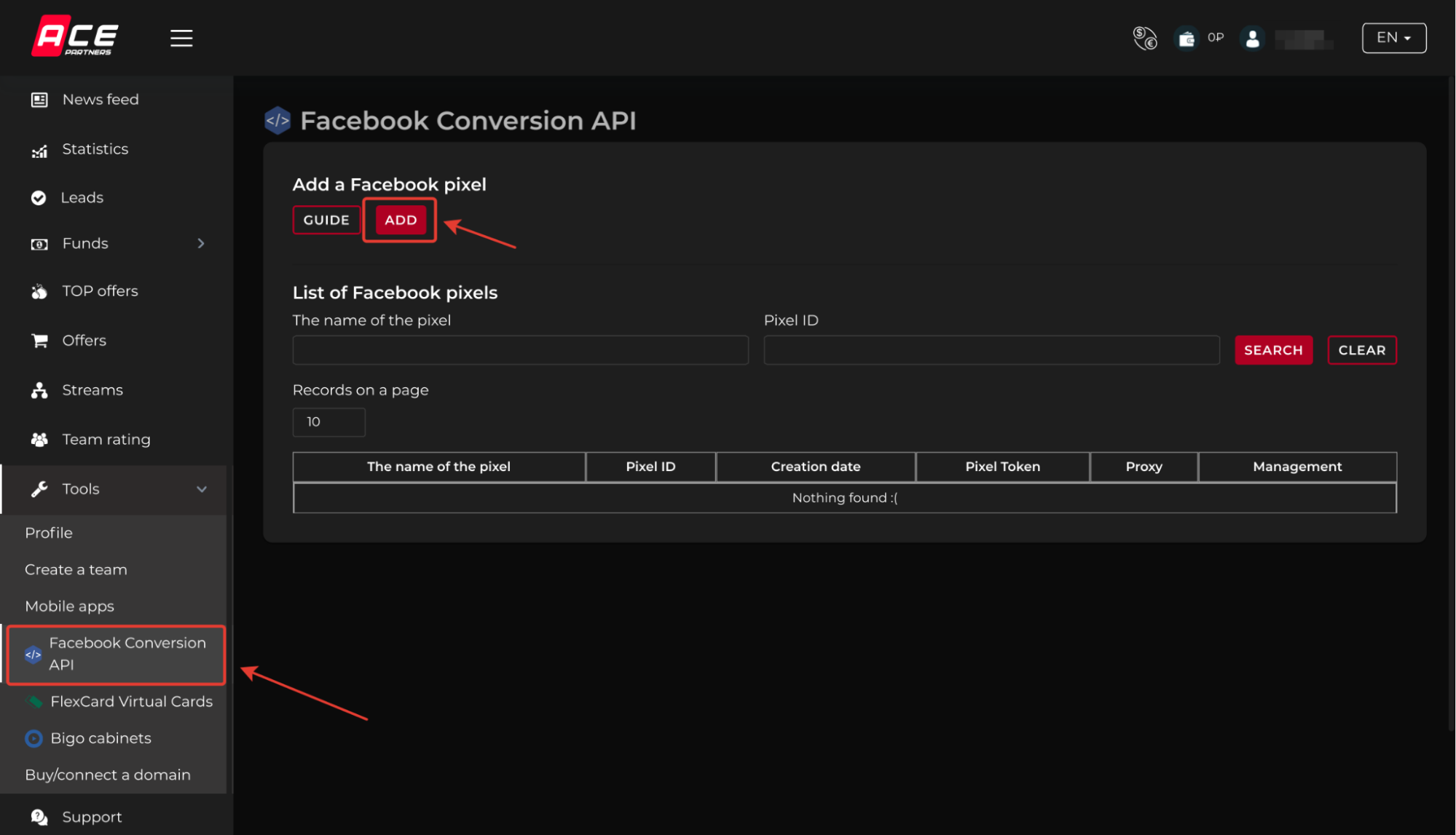Screen dimensions: 1456x835
Task: Select Create a team submenu item
Action: [x=76, y=570]
